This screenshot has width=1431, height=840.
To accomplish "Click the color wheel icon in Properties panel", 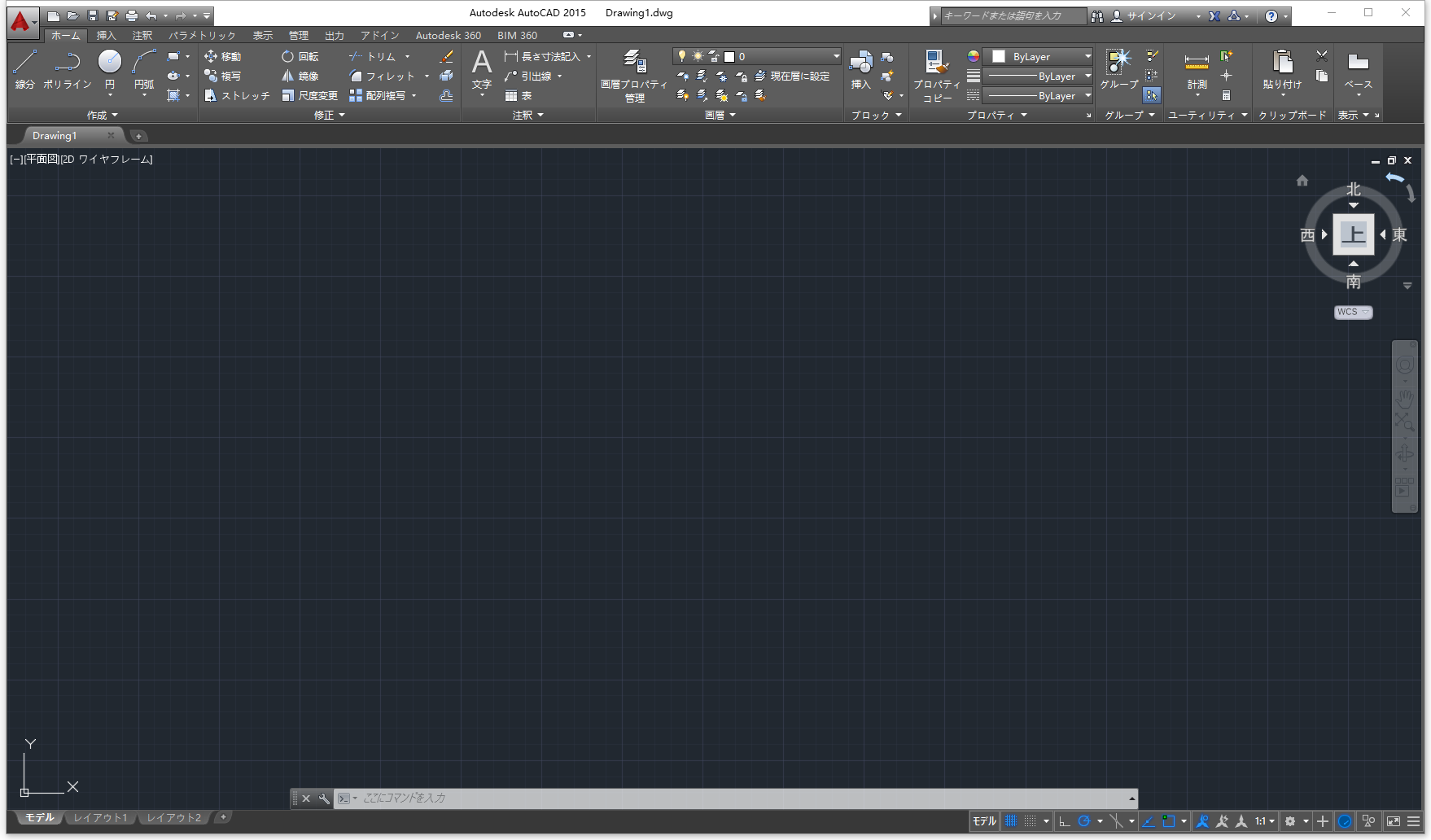I will [973, 56].
